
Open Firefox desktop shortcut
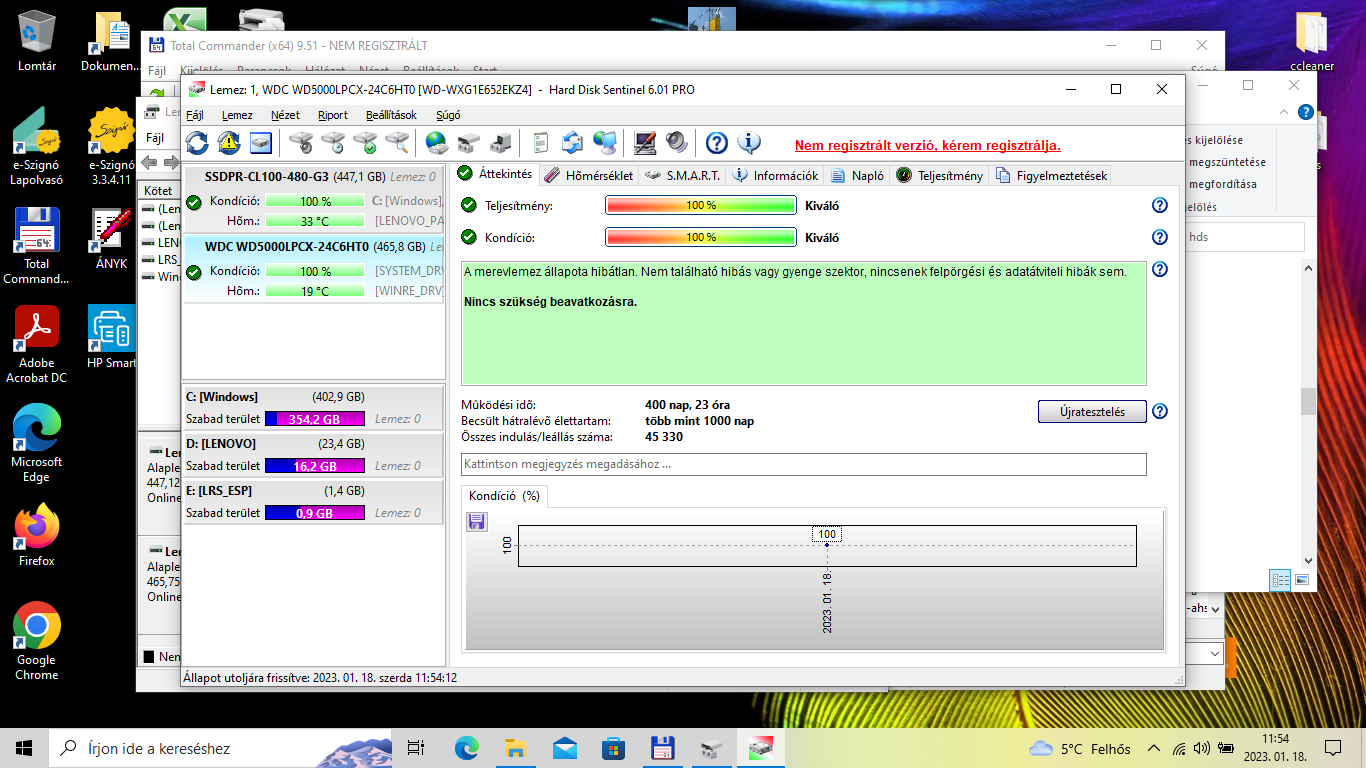point(36,535)
